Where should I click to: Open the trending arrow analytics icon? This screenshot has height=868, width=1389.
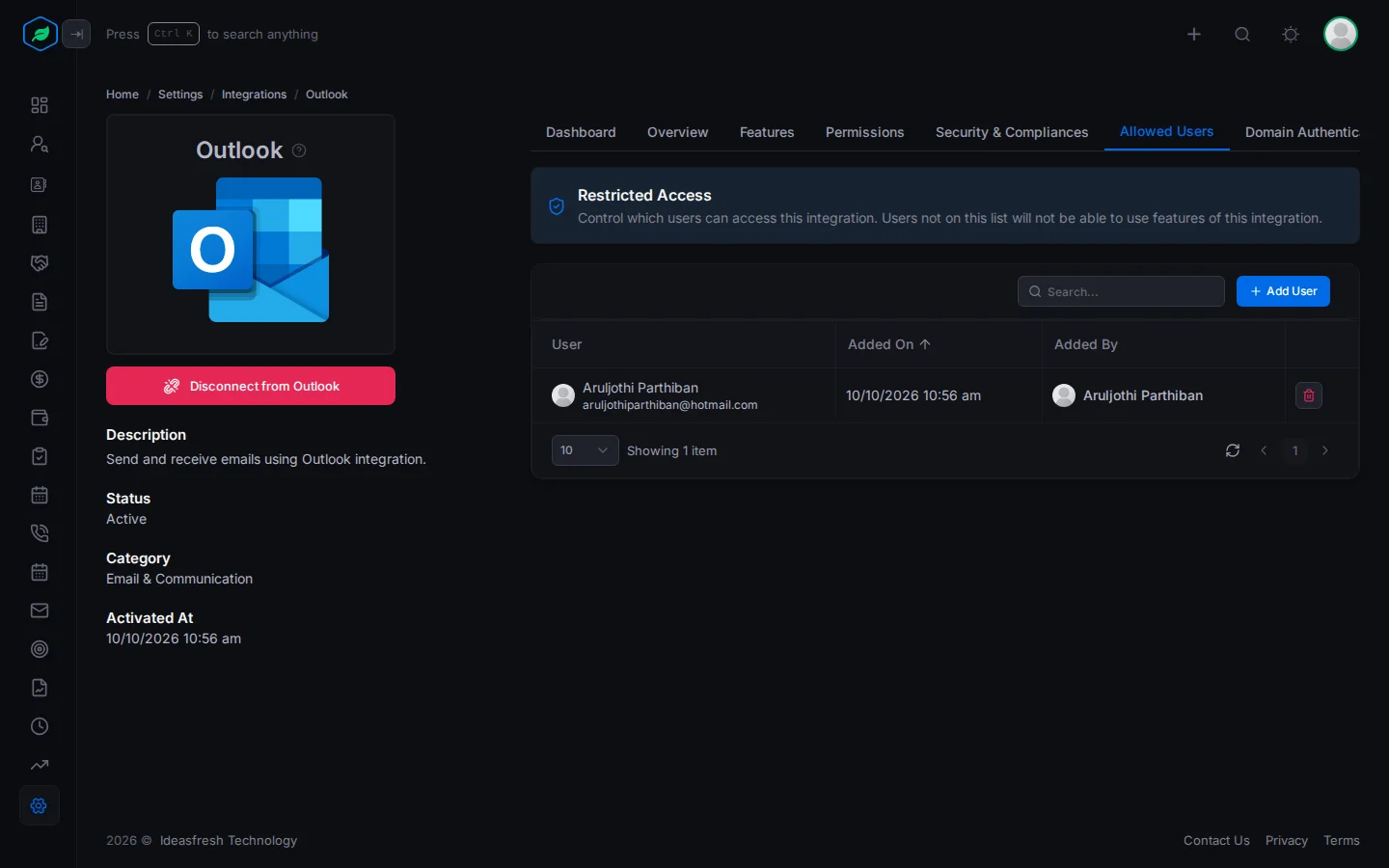(40, 765)
